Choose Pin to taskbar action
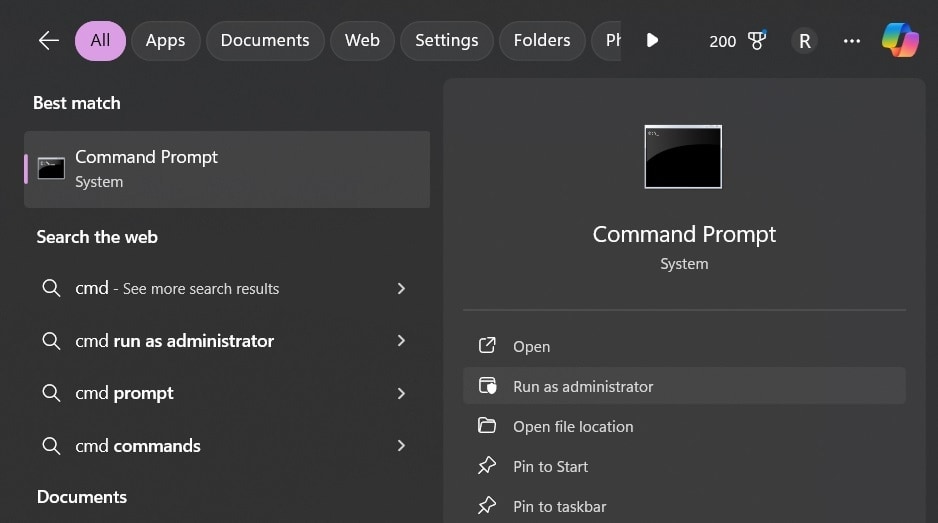The image size is (938, 523). click(x=684, y=506)
